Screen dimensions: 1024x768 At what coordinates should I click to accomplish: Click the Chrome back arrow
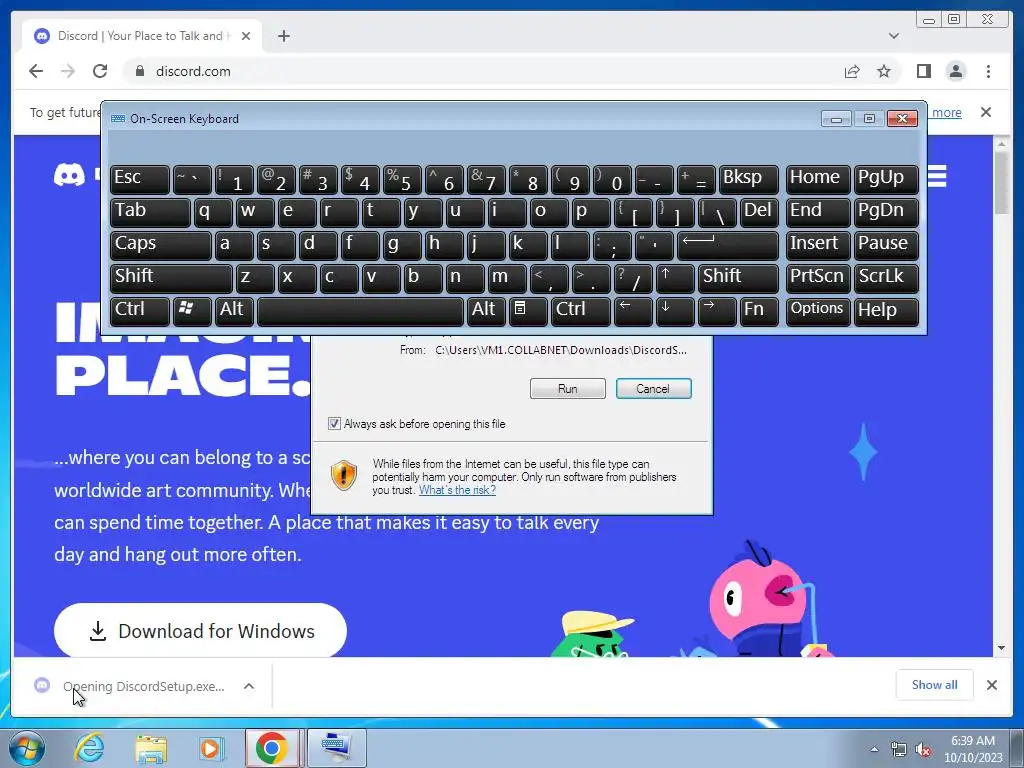point(36,71)
